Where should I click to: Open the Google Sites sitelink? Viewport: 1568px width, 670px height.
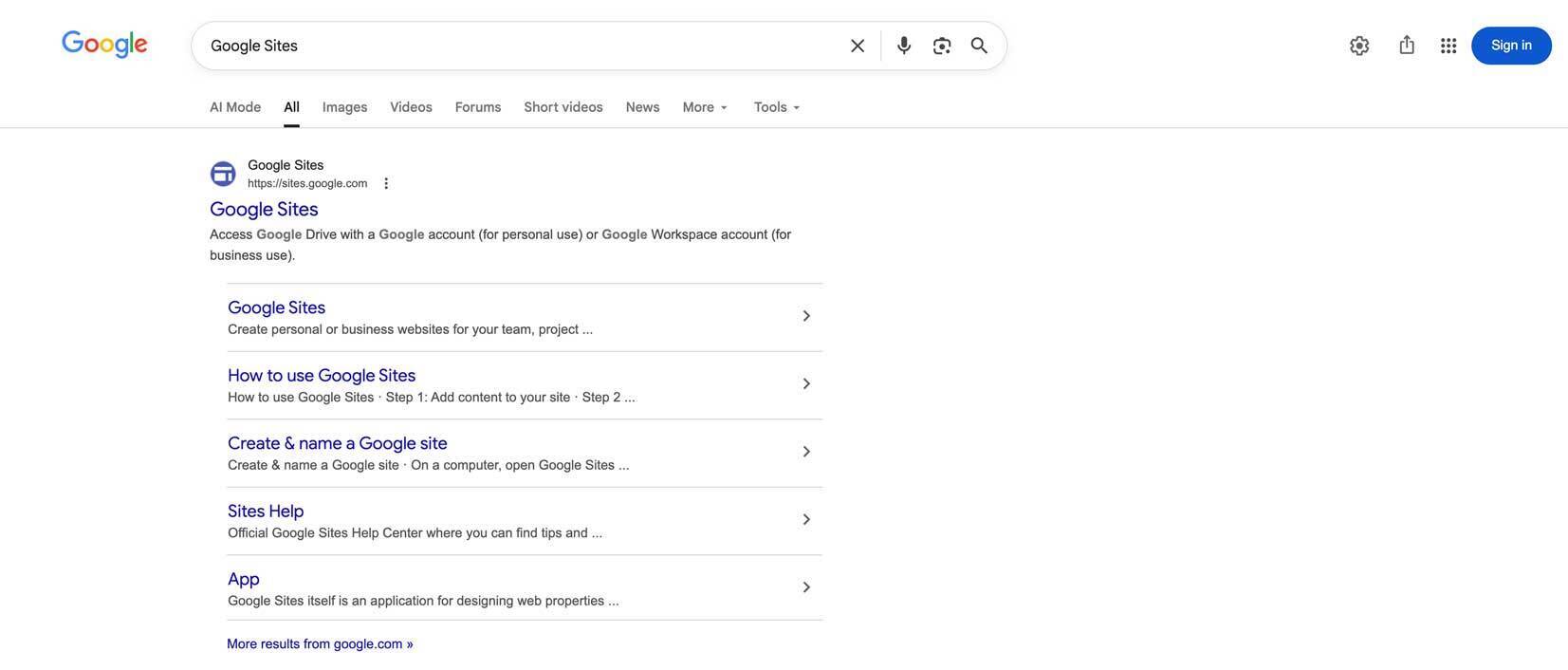276,307
